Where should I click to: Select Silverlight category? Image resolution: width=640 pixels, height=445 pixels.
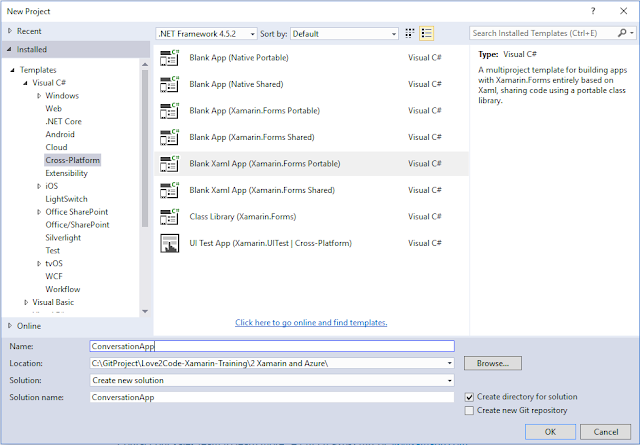(63, 238)
